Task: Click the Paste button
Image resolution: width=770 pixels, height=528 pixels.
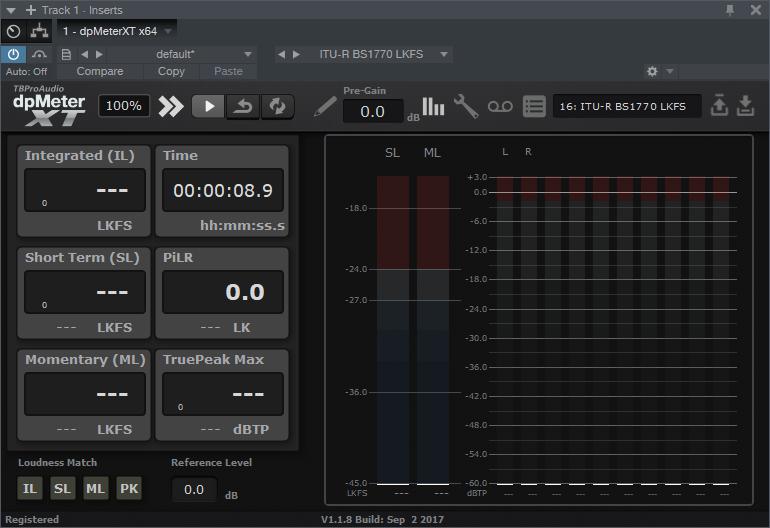Action: [x=228, y=71]
